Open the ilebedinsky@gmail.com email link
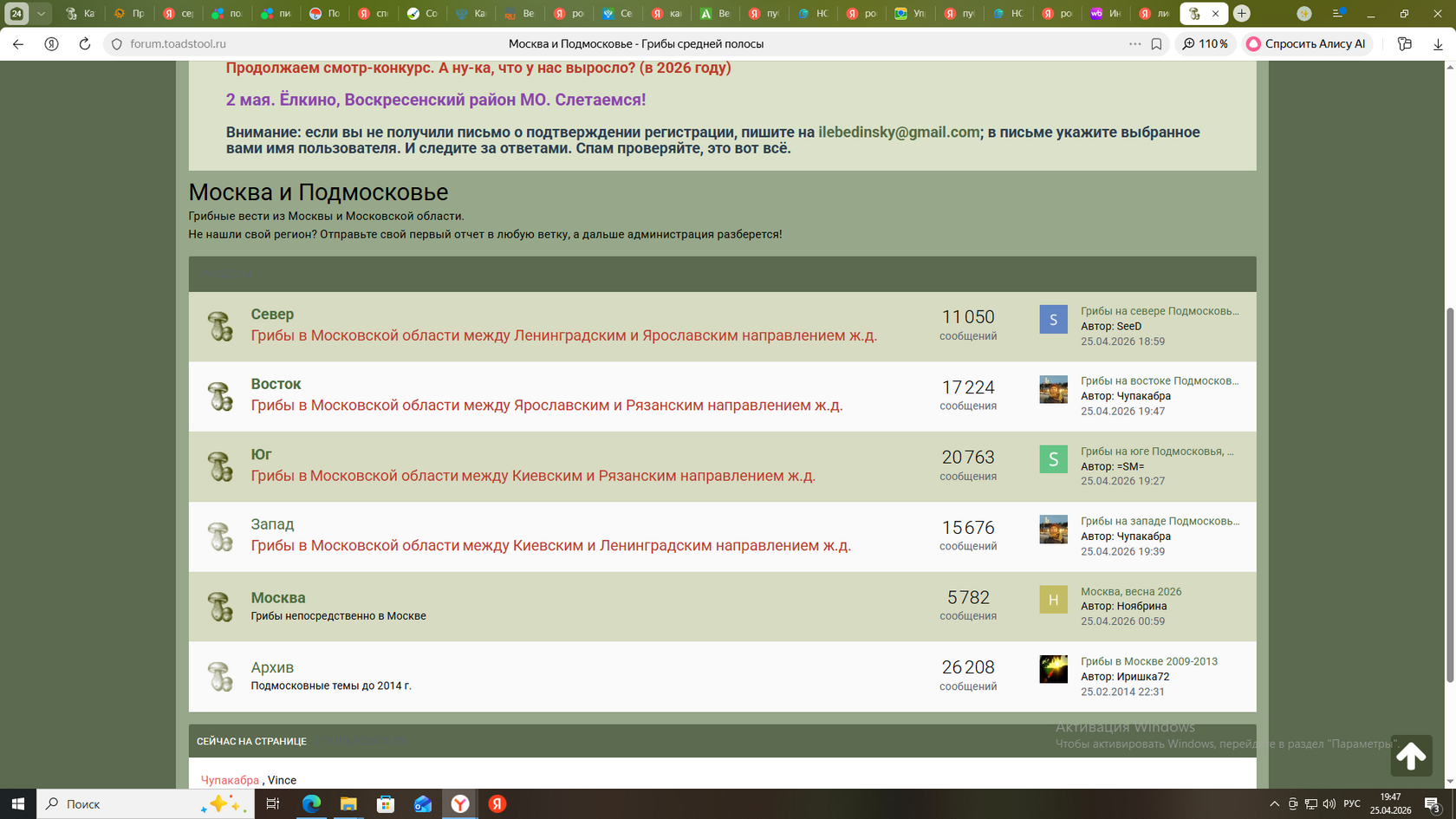 click(898, 133)
